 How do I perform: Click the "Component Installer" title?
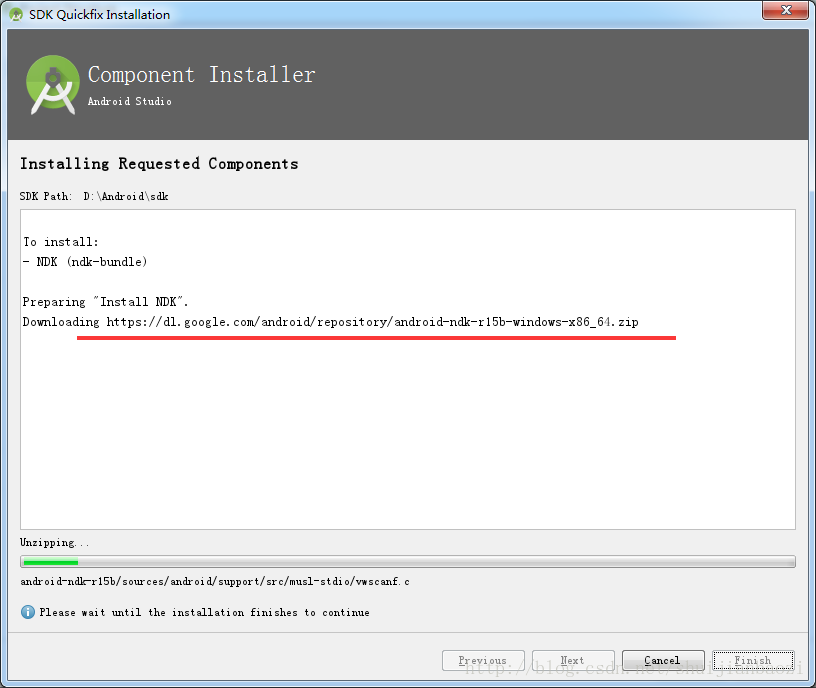[201, 75]
